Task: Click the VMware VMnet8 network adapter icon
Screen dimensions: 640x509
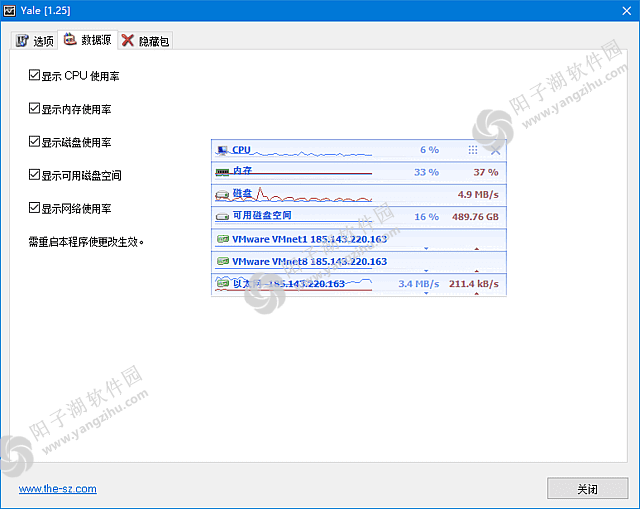Action: 223,261
